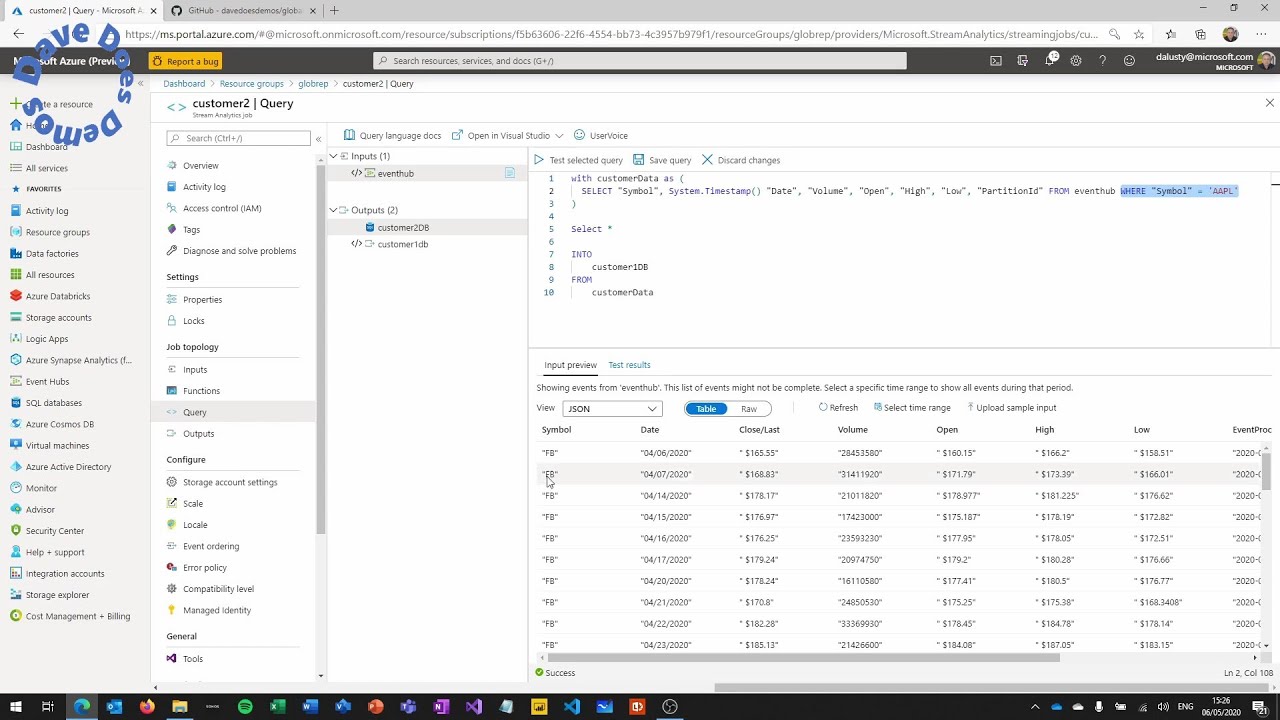
Task: Open the Visual Studio dropdown chevron
Action: [560, 135]
